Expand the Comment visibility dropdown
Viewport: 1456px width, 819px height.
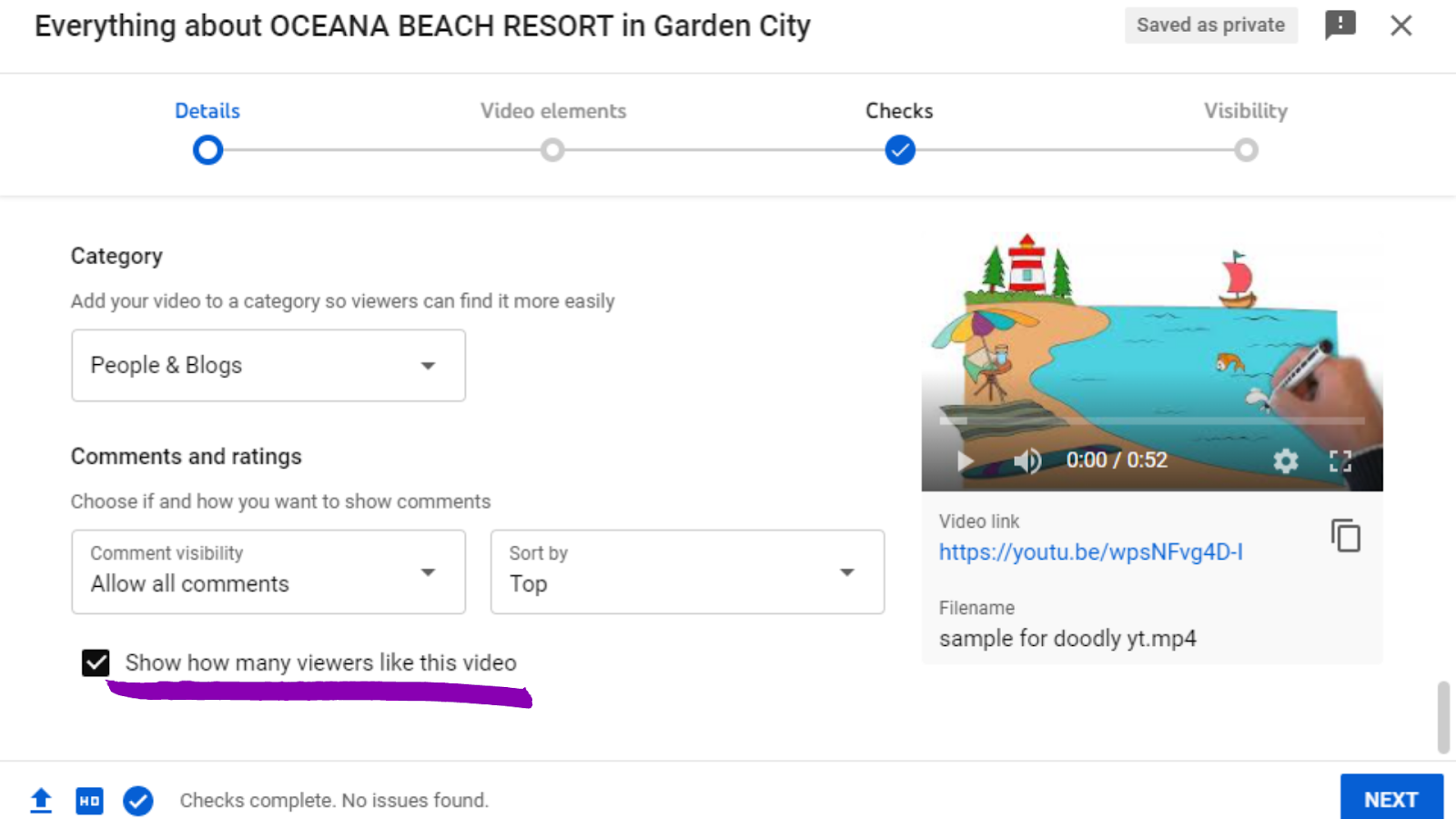pyautogui.click(x=268, y=571)
